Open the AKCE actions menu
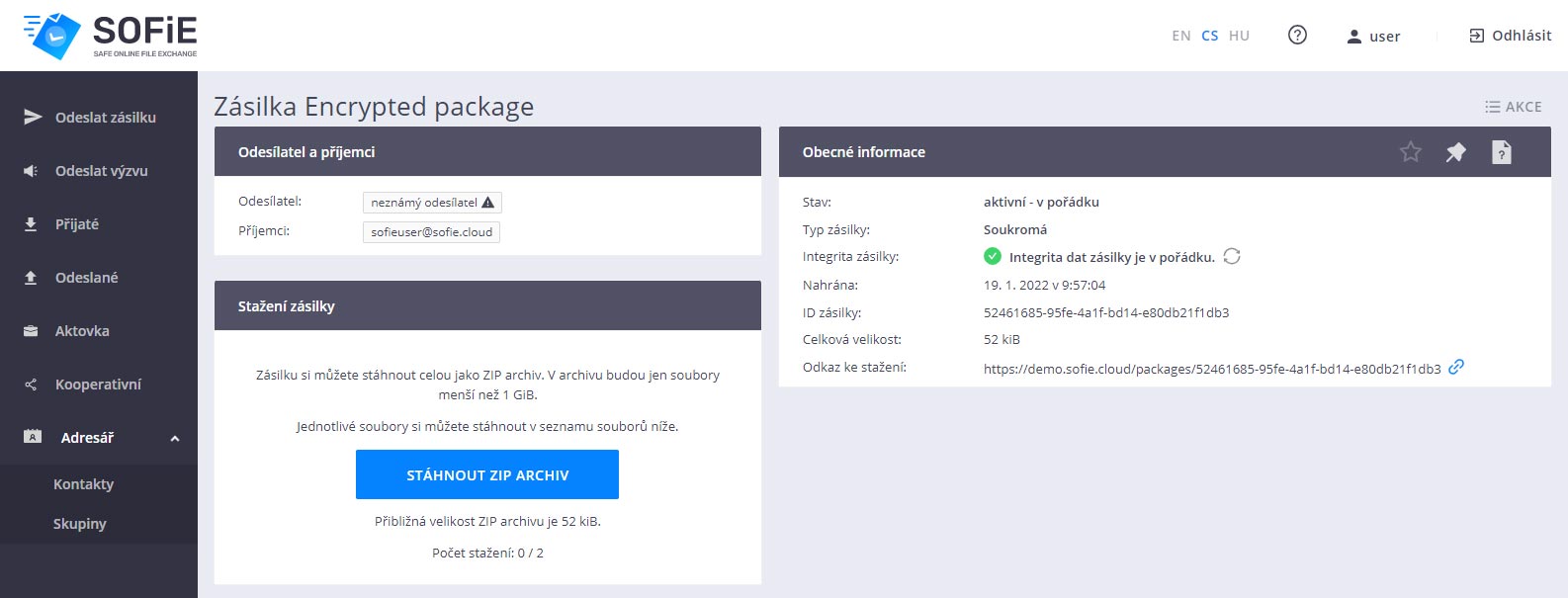 coord(1513,107)
